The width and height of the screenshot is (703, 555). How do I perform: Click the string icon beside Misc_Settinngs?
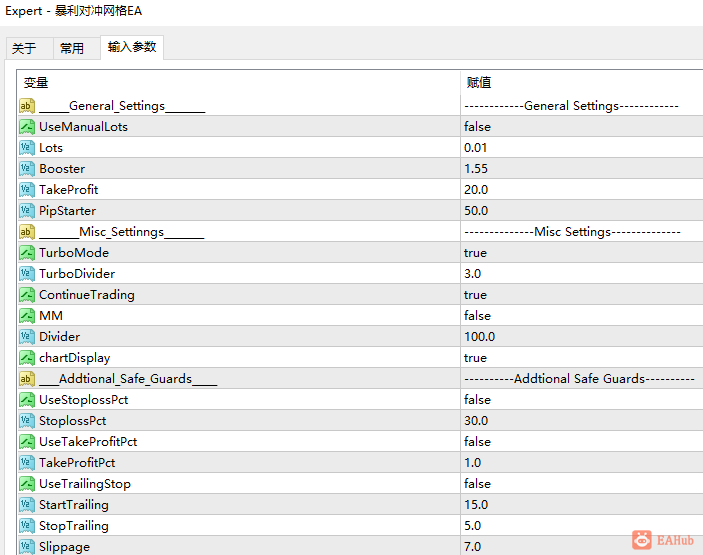(x=27, y=232)
